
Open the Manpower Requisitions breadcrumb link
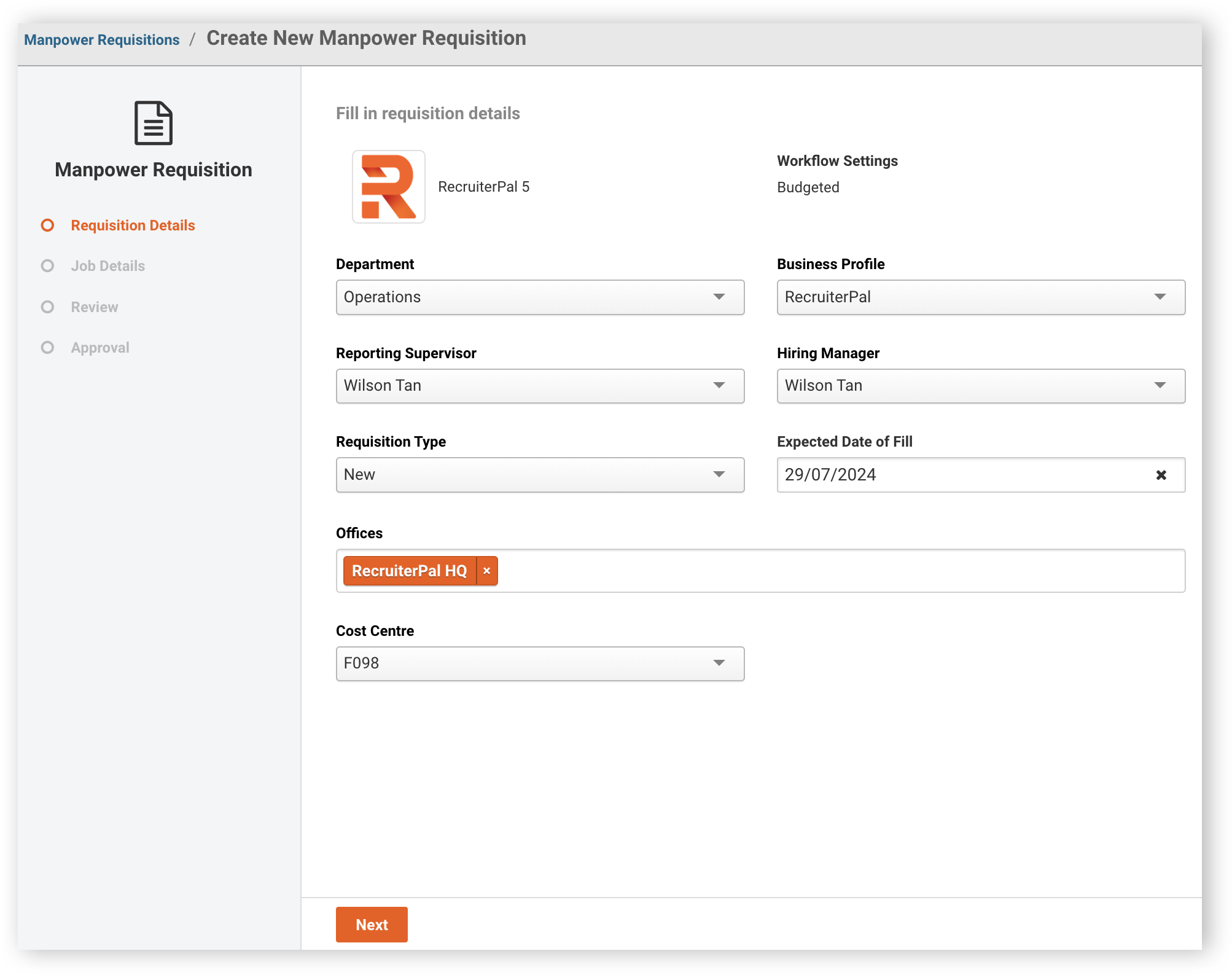coord(102,40)
